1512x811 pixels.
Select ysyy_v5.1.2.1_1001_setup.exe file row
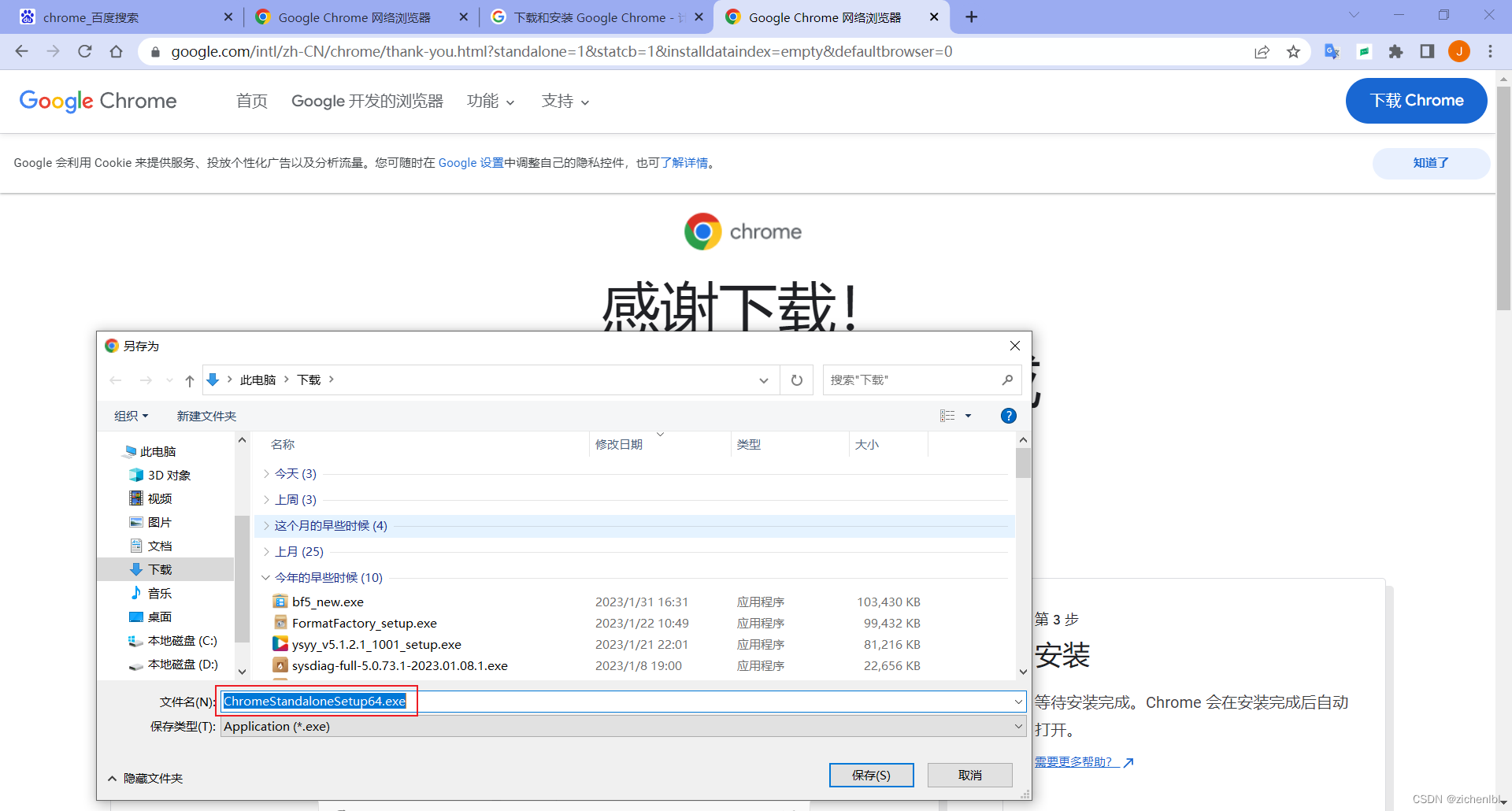point(596,645)
